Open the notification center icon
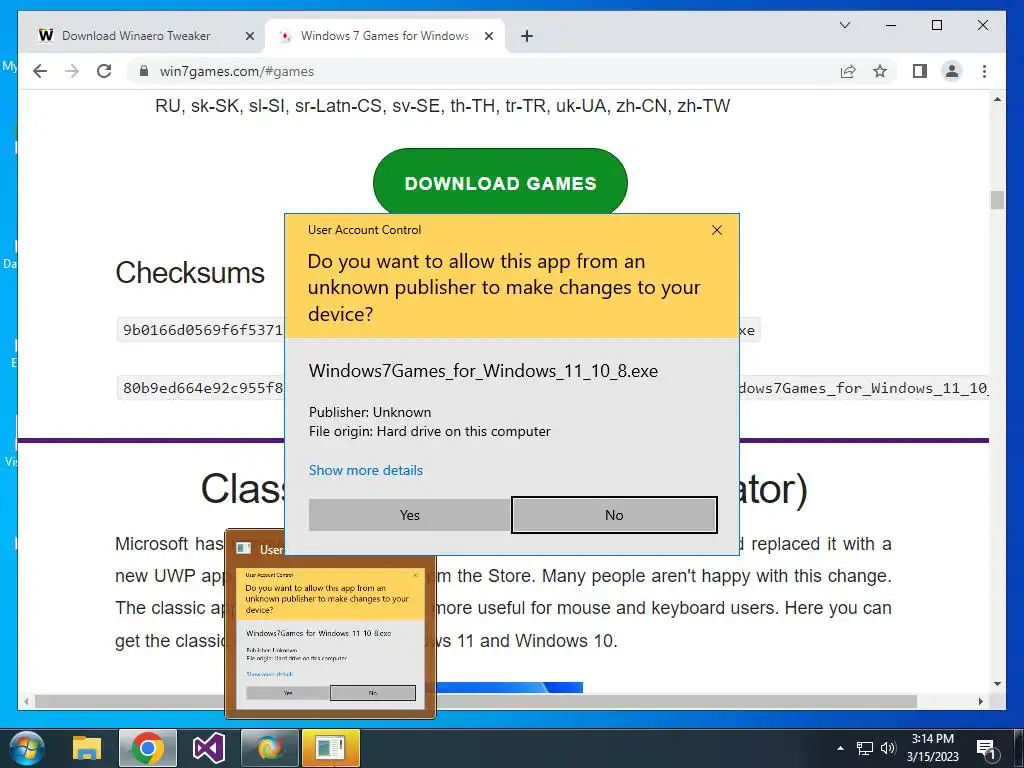 click(x=986, y=748)
